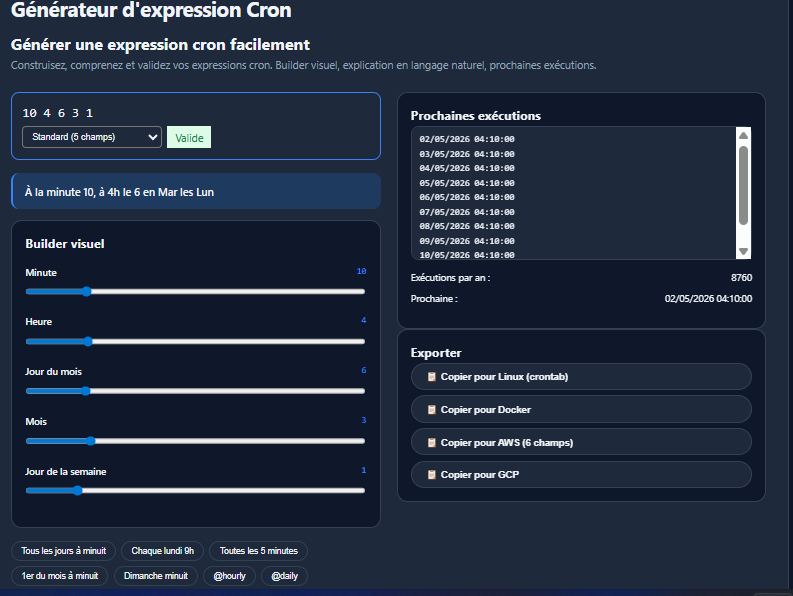Select the @daily preset chip
Viewport: 793px width, 596px height.
(284, 576)
